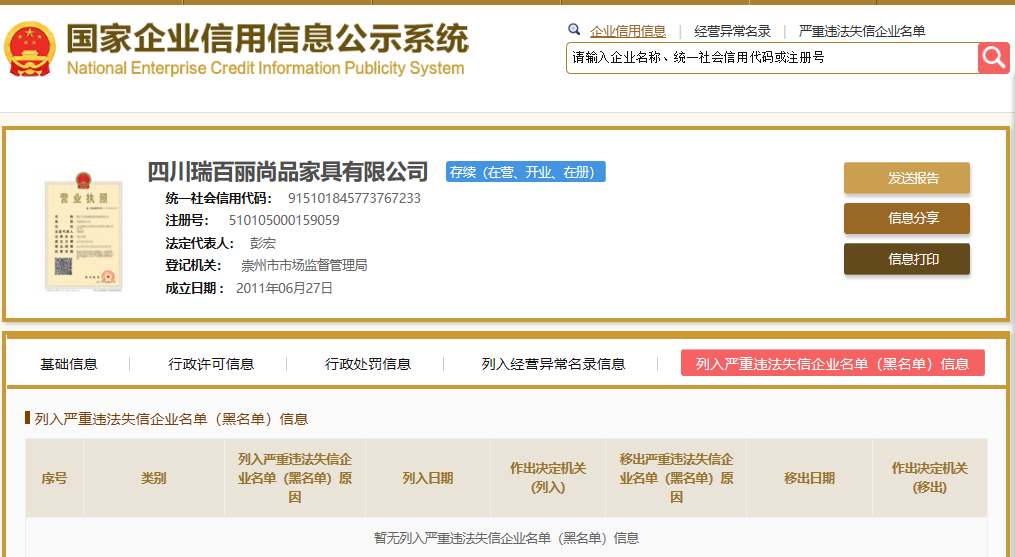Click the 成立日期 field label

pos(195,288)
